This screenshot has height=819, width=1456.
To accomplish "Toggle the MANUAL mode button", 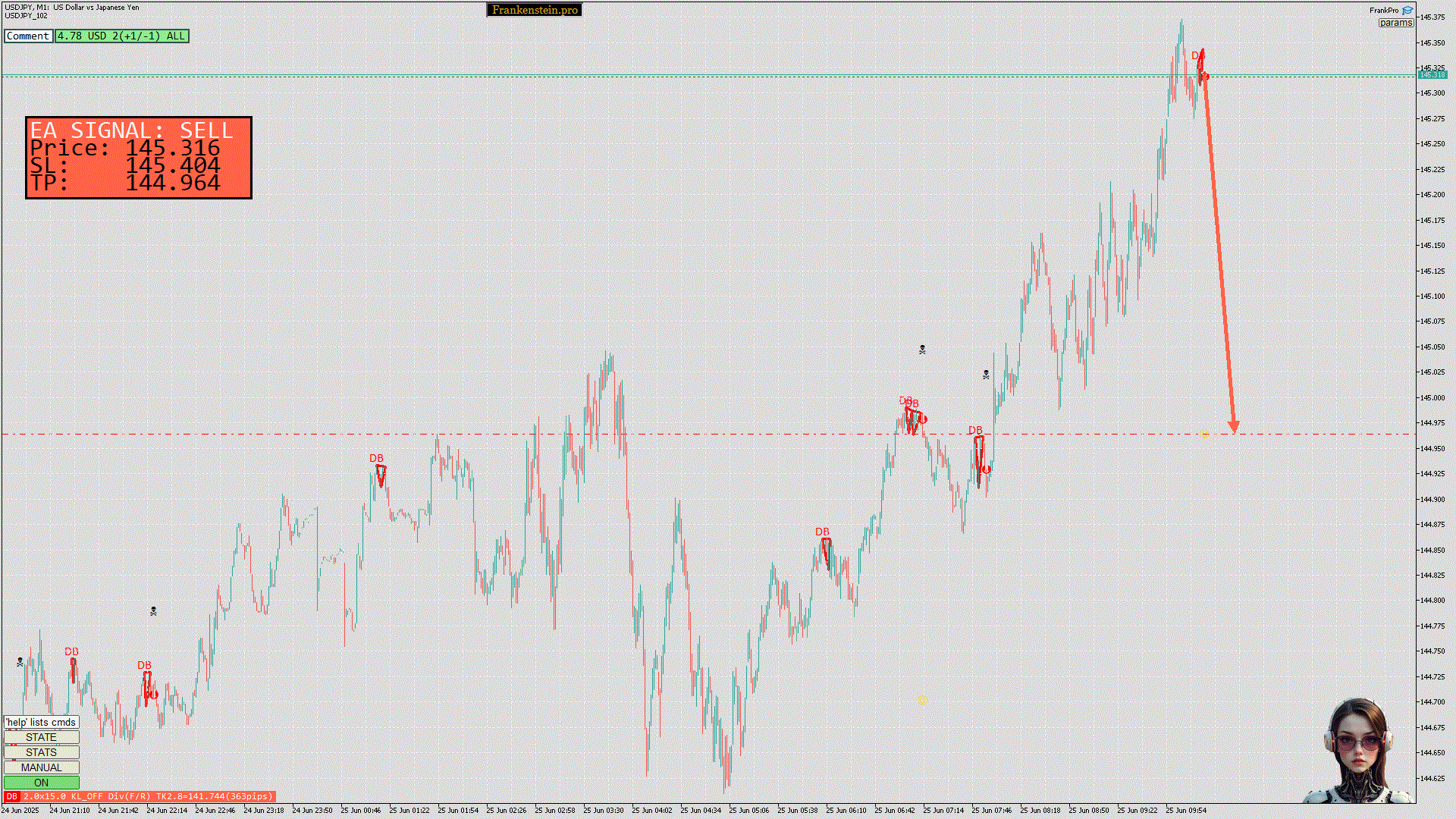I will coord(41,767).
